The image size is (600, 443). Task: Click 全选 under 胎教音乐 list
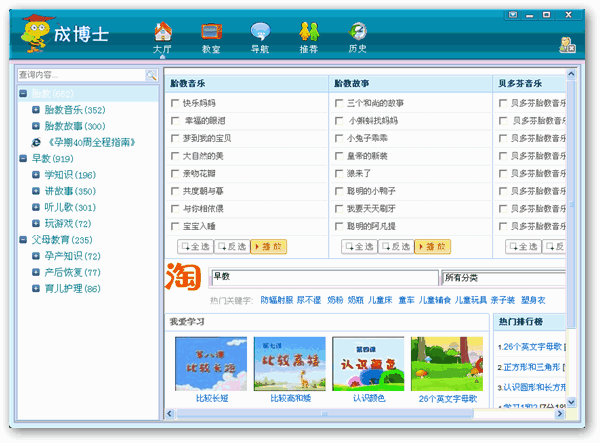(196, 247)
